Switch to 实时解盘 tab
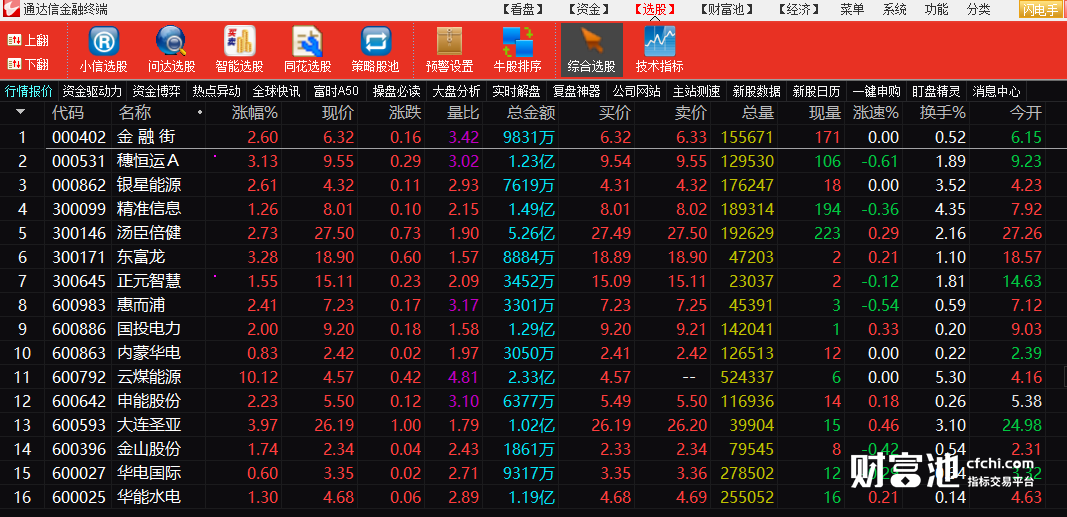1067x517 pixels. pyautogui.click(x=516, y=92)
